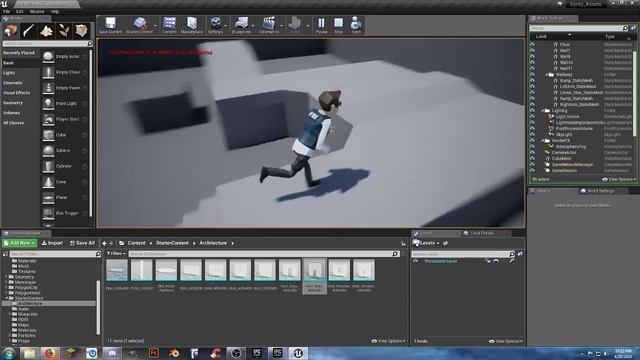Open Blender from the Windows taskbar
Screen dimensions: 640x360
point(174,353)
